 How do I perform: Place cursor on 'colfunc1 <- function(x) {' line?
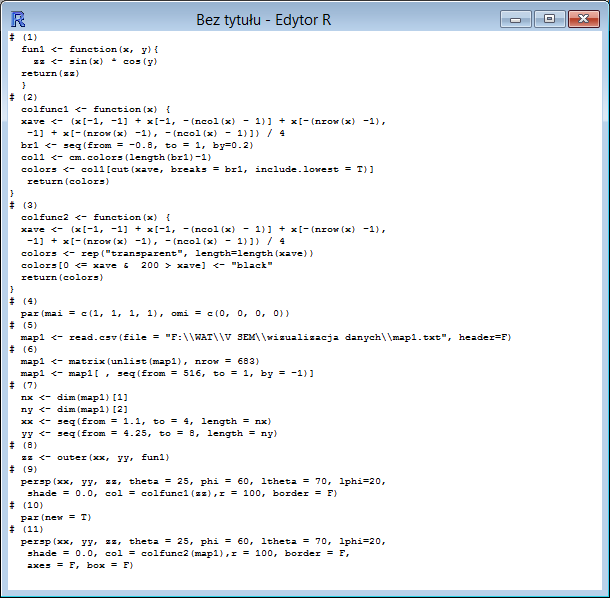[96, 109]
